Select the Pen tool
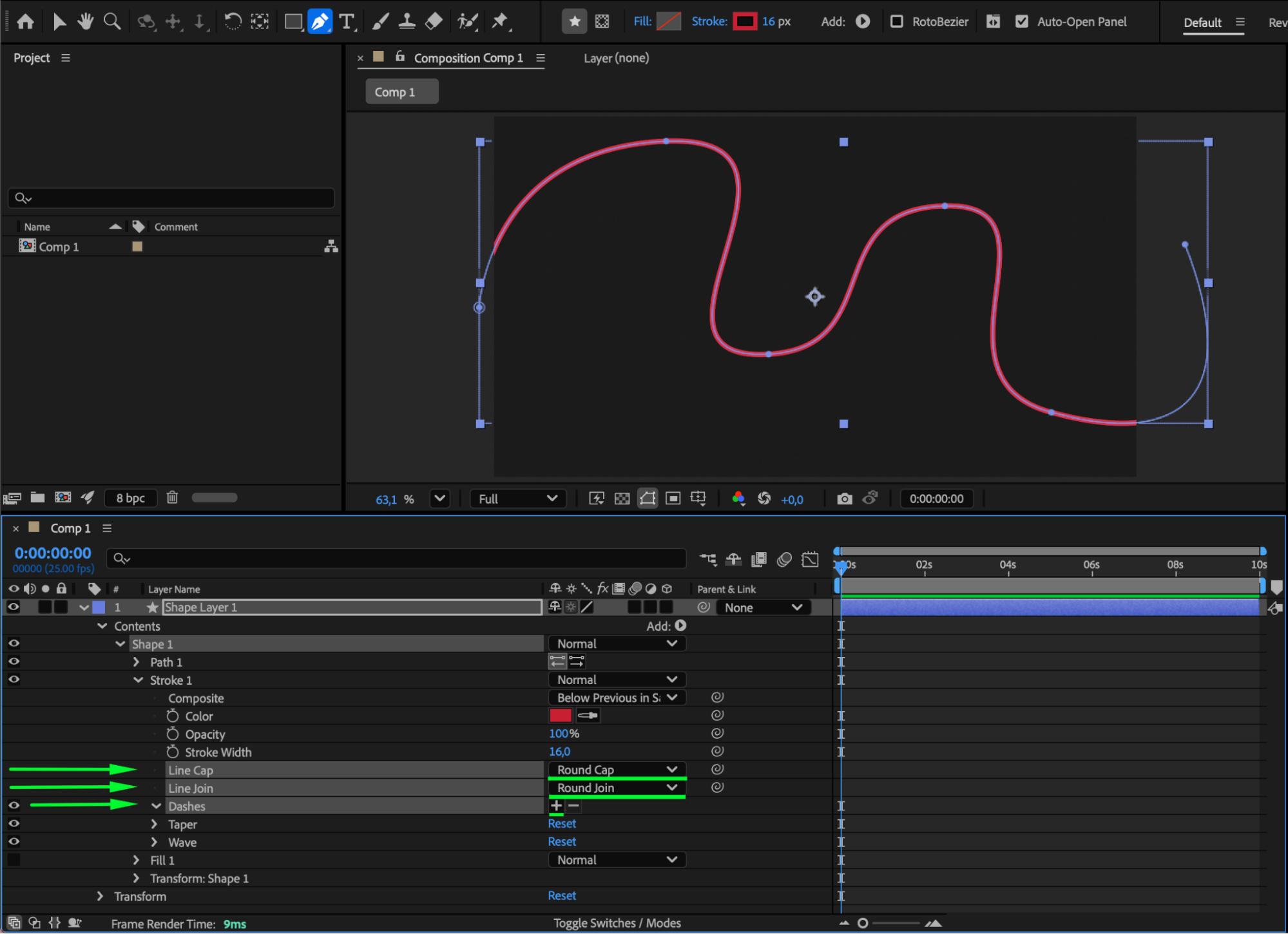This screenshot has height=934, width=1288. pos(320,22)
